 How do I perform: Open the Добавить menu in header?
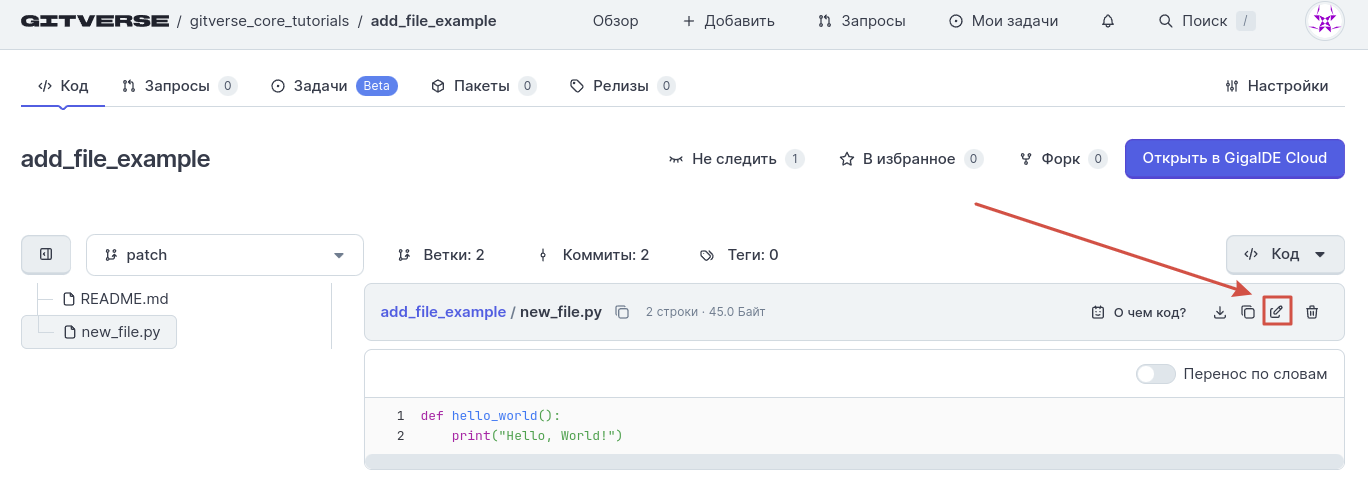(x=728, y=21)
